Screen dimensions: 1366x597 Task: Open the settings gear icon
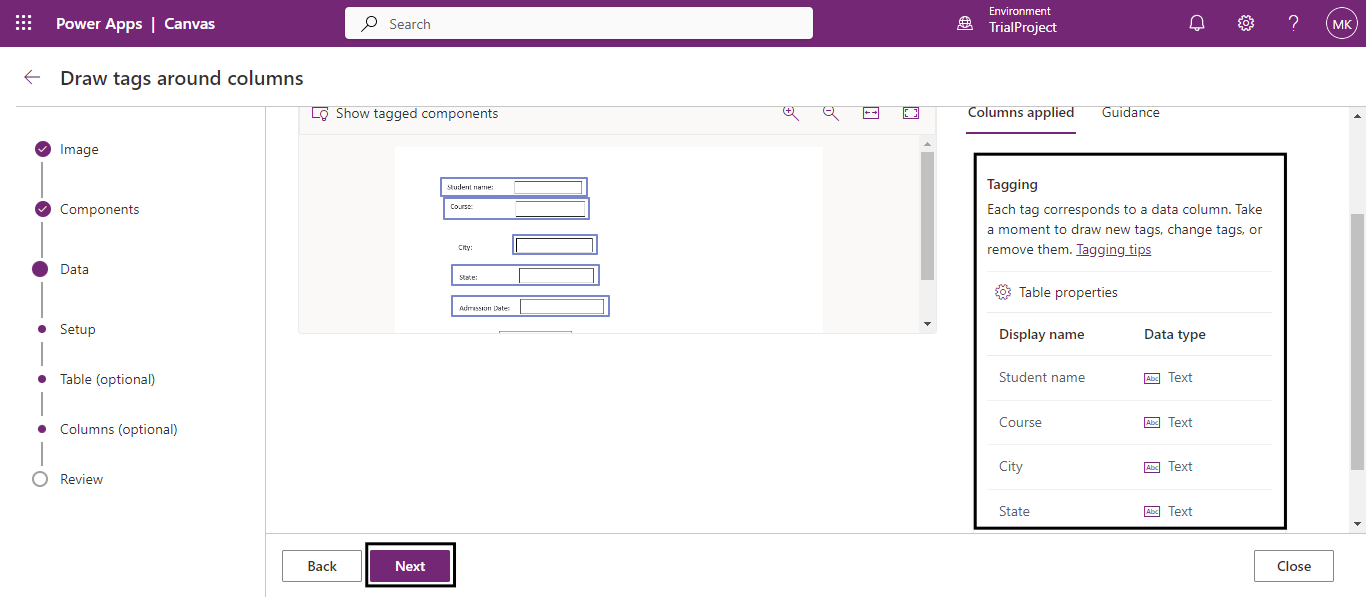pos(1246,23)
